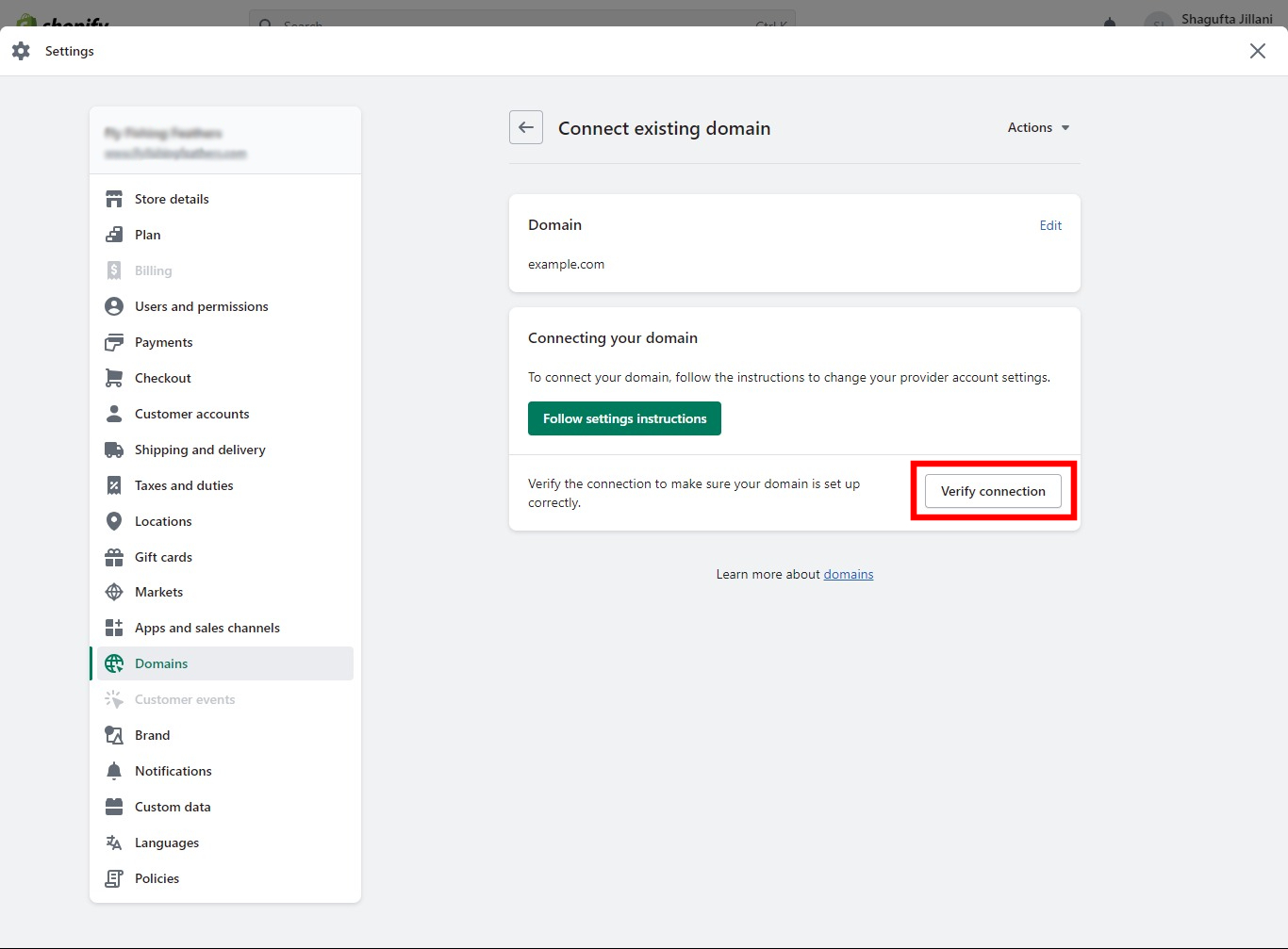The image size is (1288, 949).
Task: Click the back arrow next to Connect existing domain
Action: pyautogui.click(x=525, y=127)
